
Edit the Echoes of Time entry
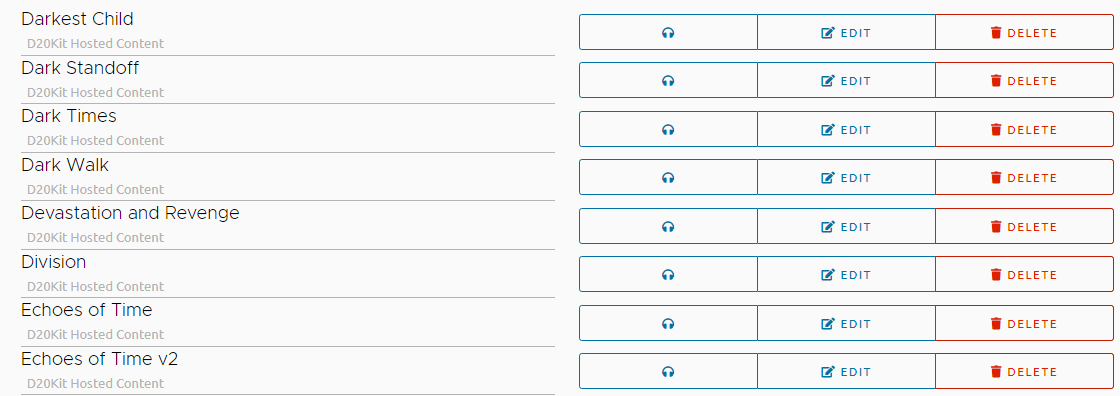tap(846, 323)
